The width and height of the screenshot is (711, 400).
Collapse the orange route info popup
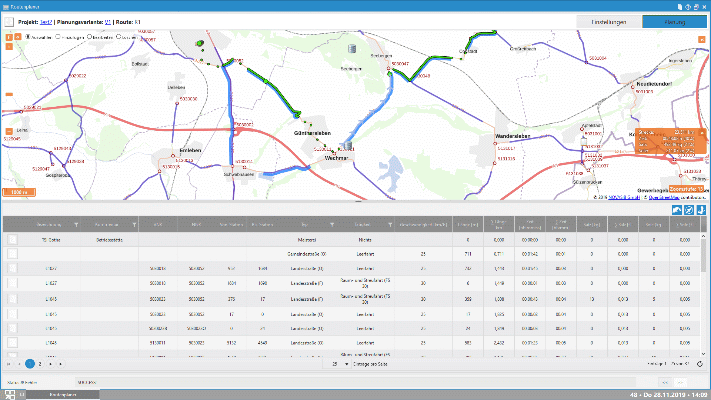tap(702, 133)
